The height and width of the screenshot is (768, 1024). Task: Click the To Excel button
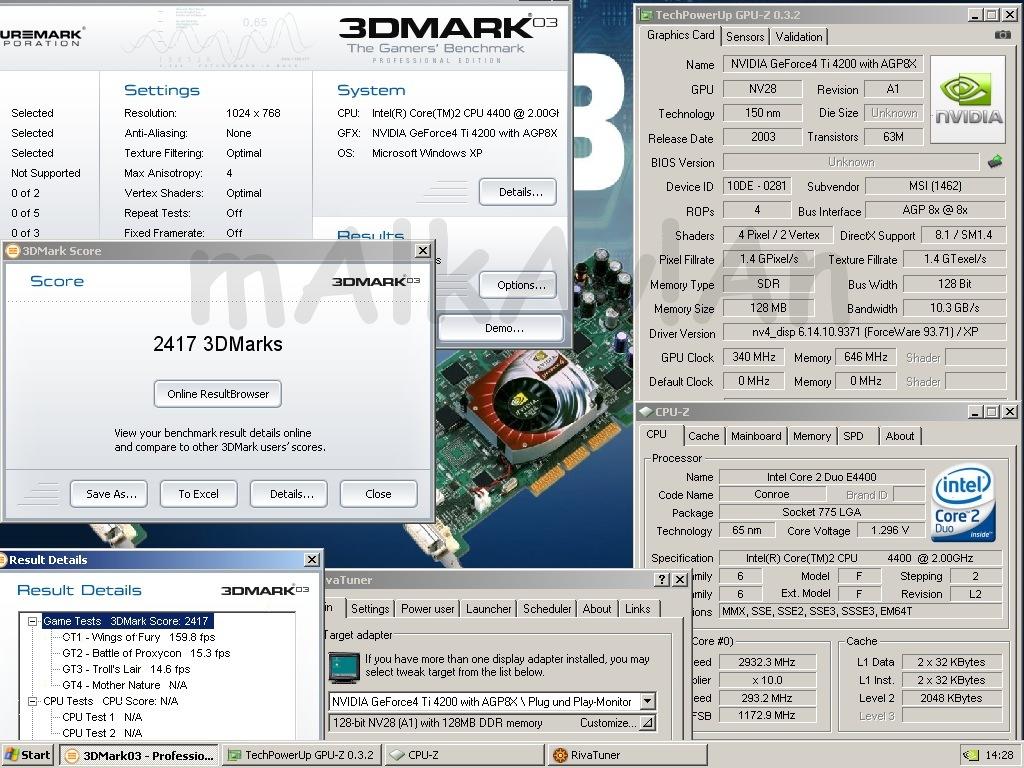pos(199,494)
